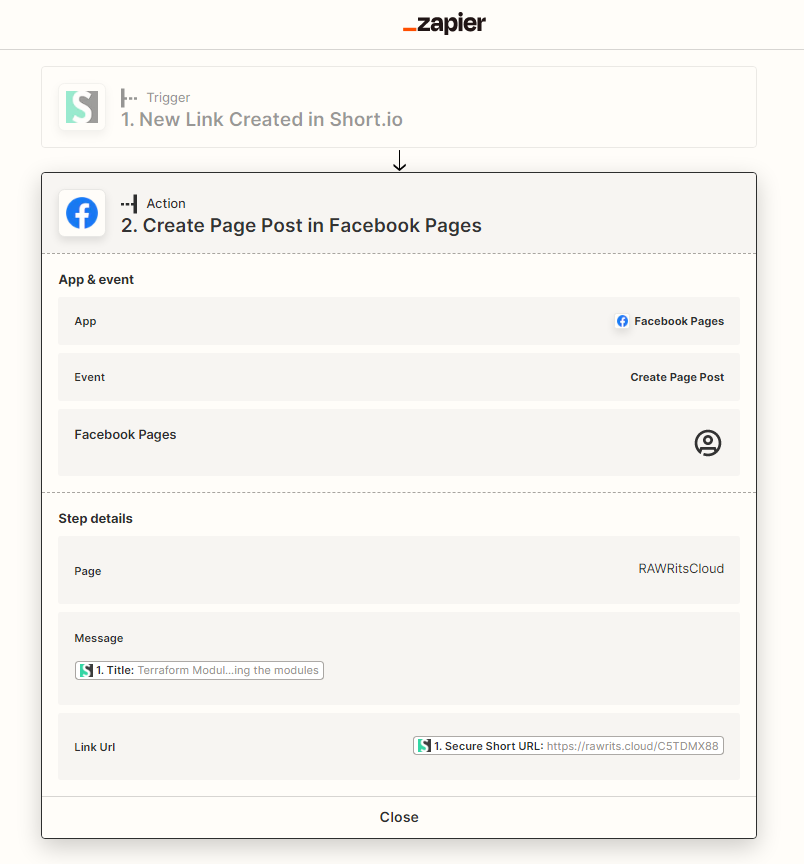This screenshot has height=864, width=804.
Task: Click the Zapier logo
Action: [x=444, y=23]
